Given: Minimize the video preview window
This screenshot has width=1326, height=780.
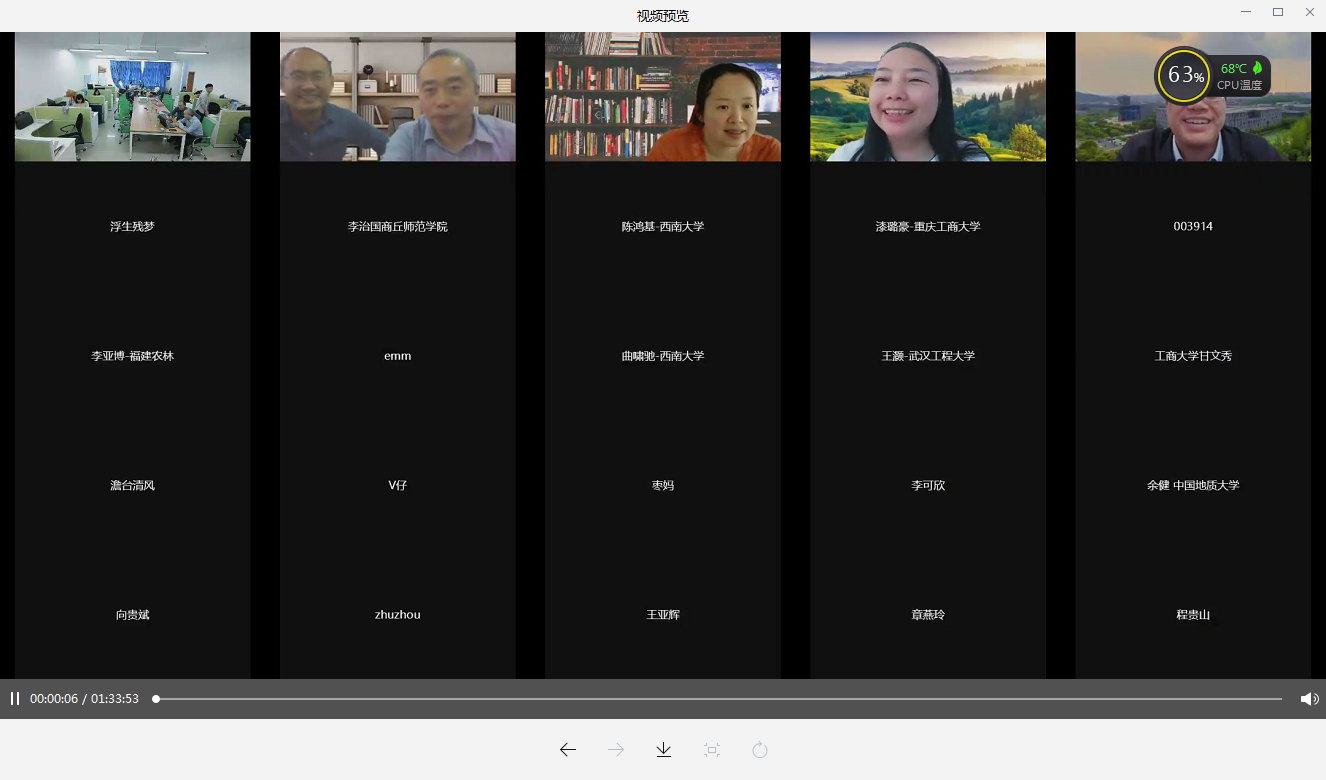Looking at the screenshot, I should coord(1246,12).
